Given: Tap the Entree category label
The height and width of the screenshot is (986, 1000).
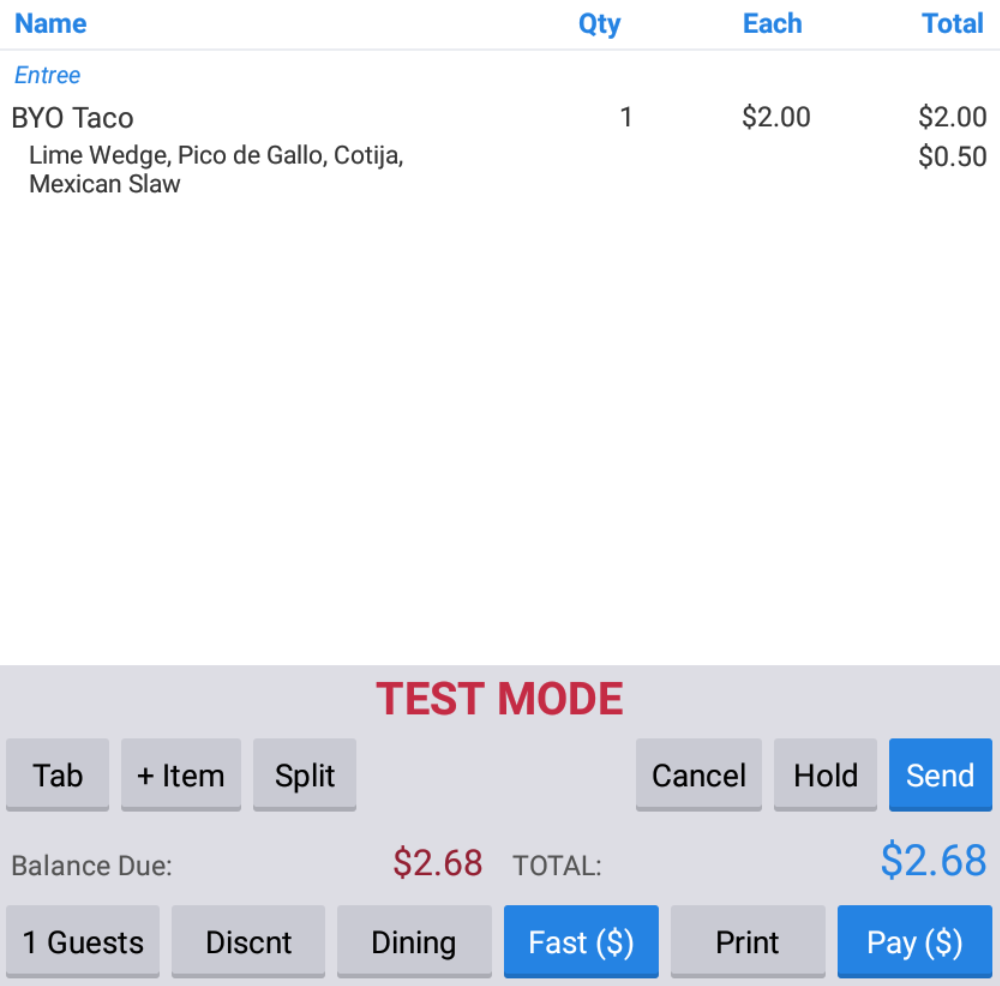Looking at the screenshot, I should (47, 75).
